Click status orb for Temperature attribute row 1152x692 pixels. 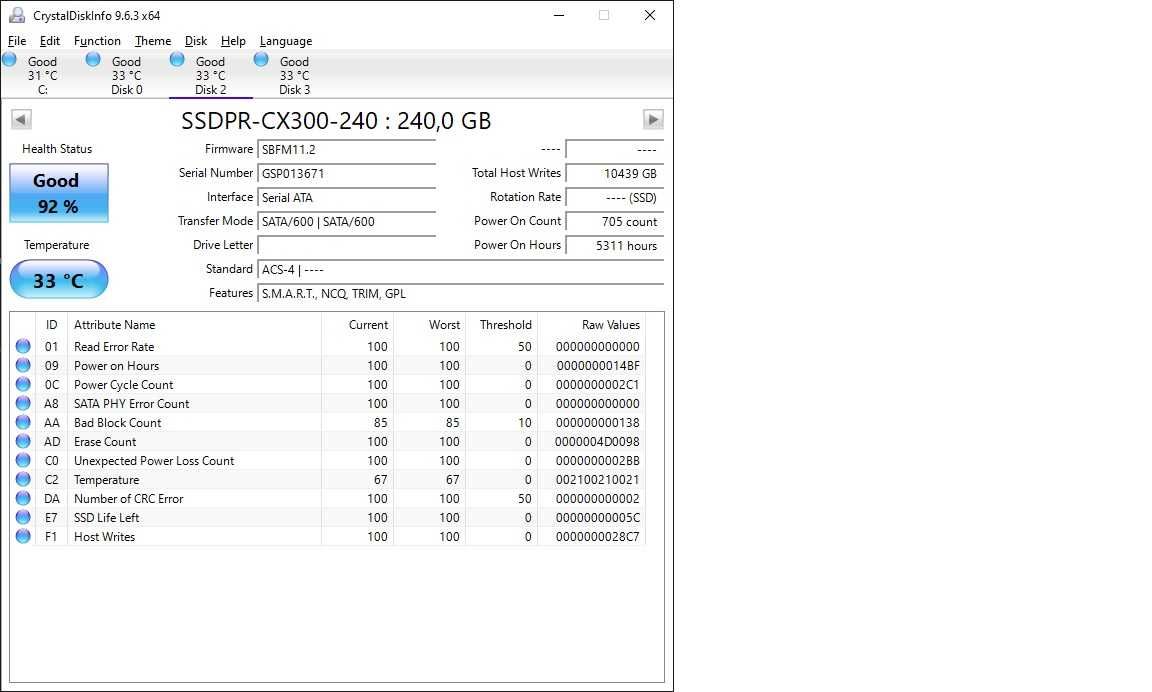(23, 480)
